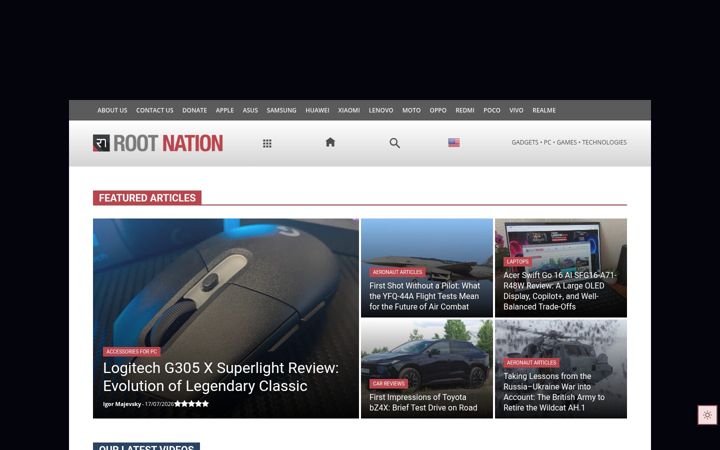Click Aeronaut Articles tag on Wildcat card

(531, 363)
